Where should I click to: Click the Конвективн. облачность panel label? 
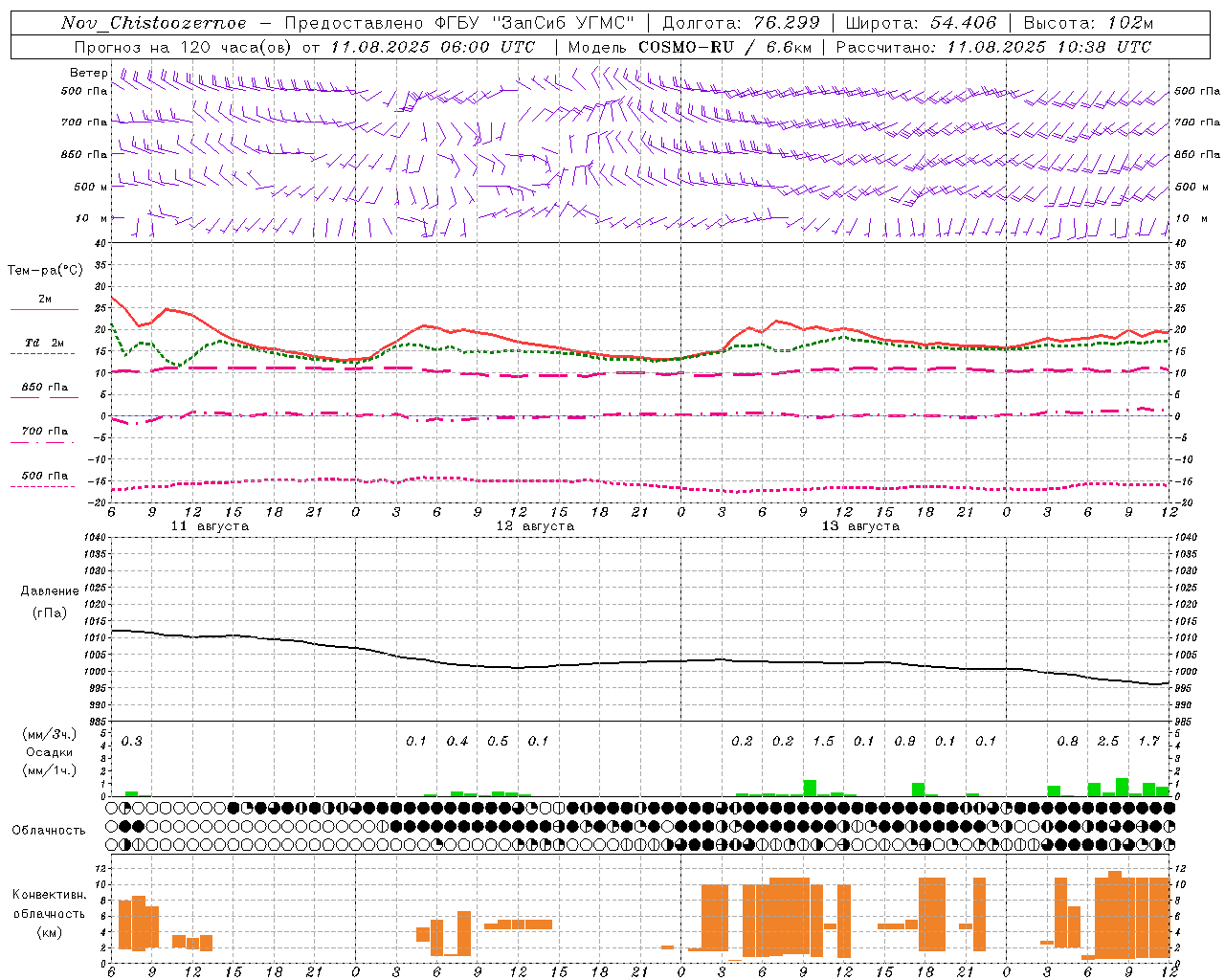coord(49,904)
